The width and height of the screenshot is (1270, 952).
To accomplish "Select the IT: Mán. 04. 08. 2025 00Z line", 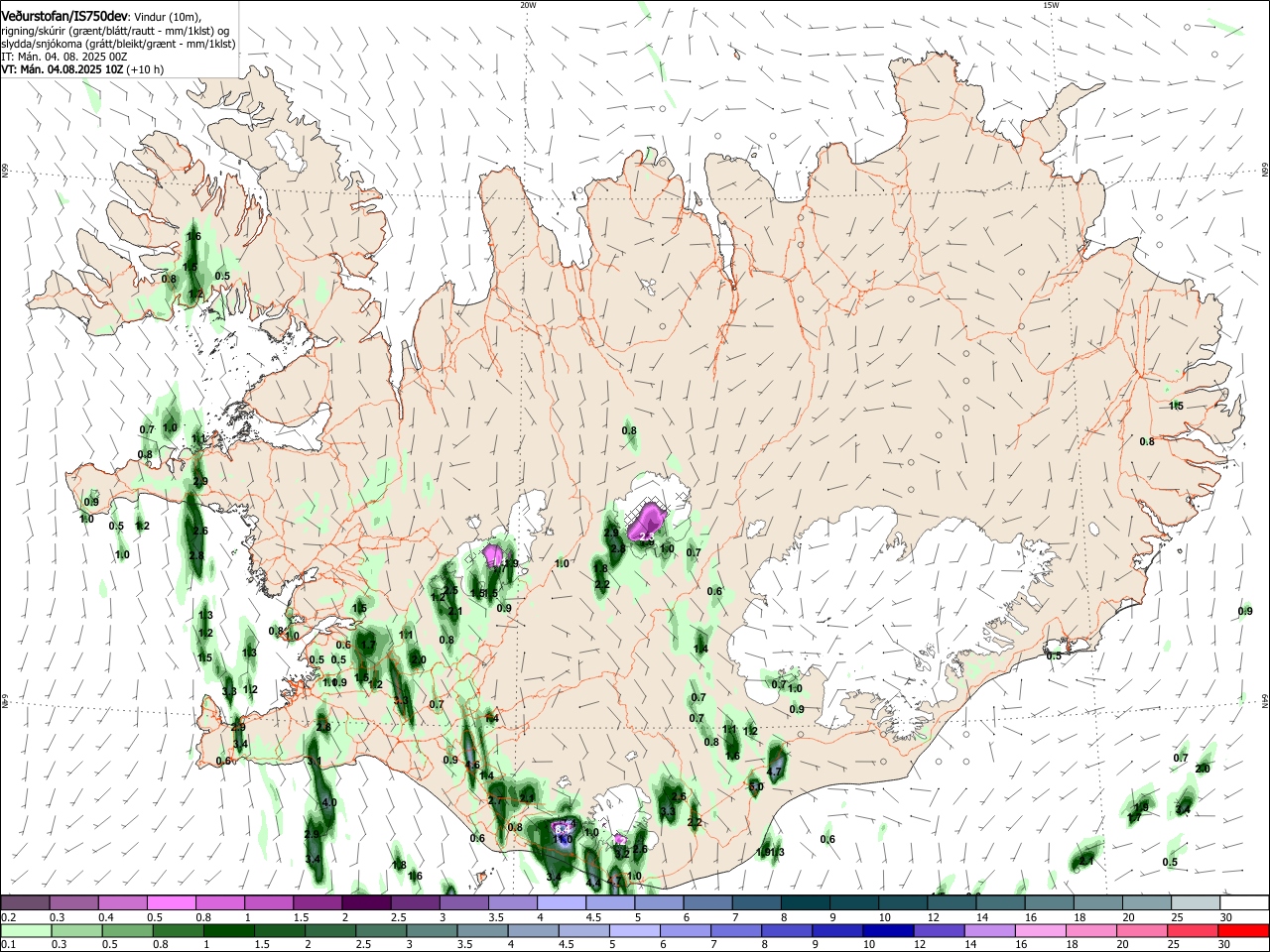I will point(63,57).
